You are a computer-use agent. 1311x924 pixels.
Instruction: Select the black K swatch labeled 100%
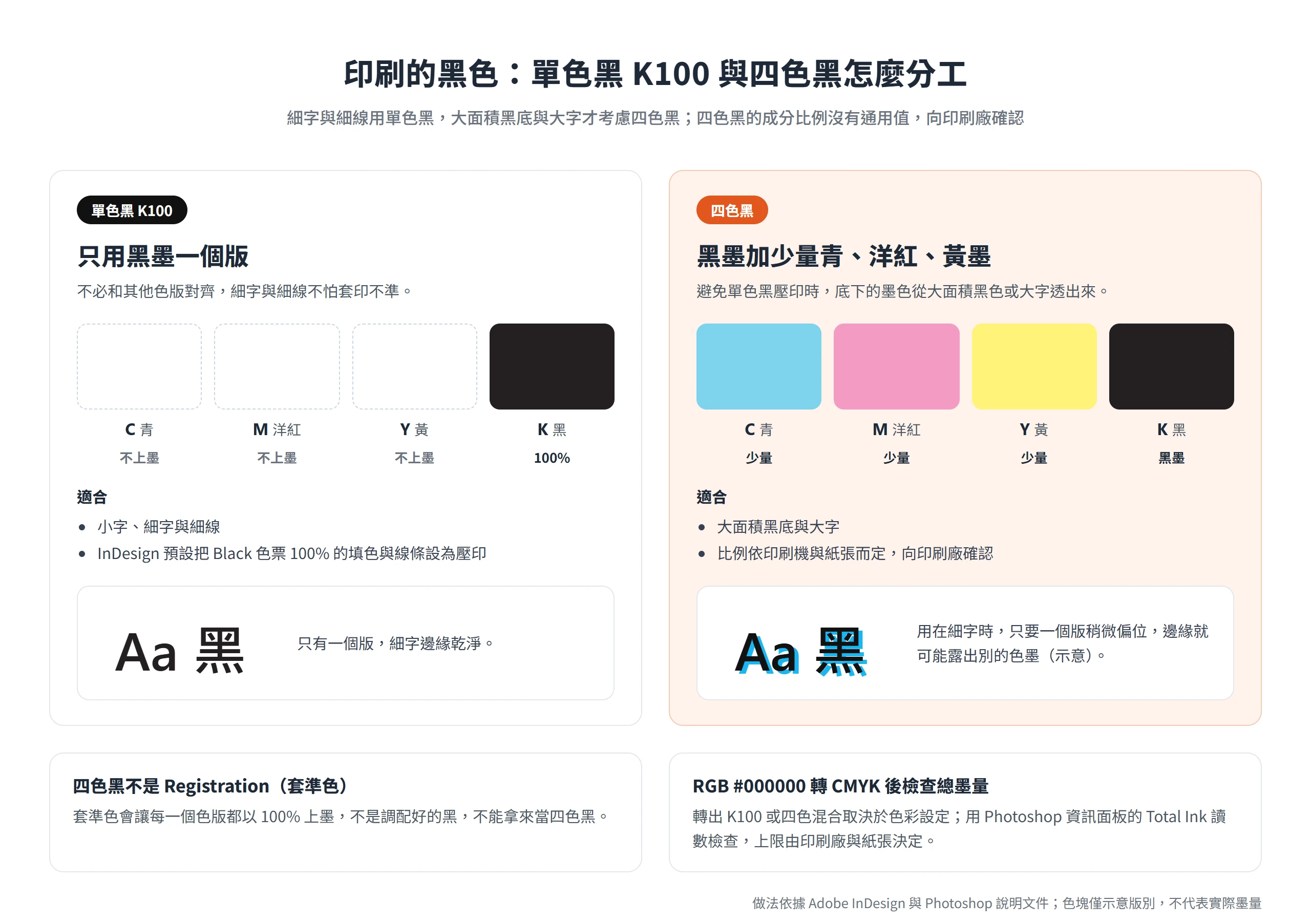tap(552, 366)
